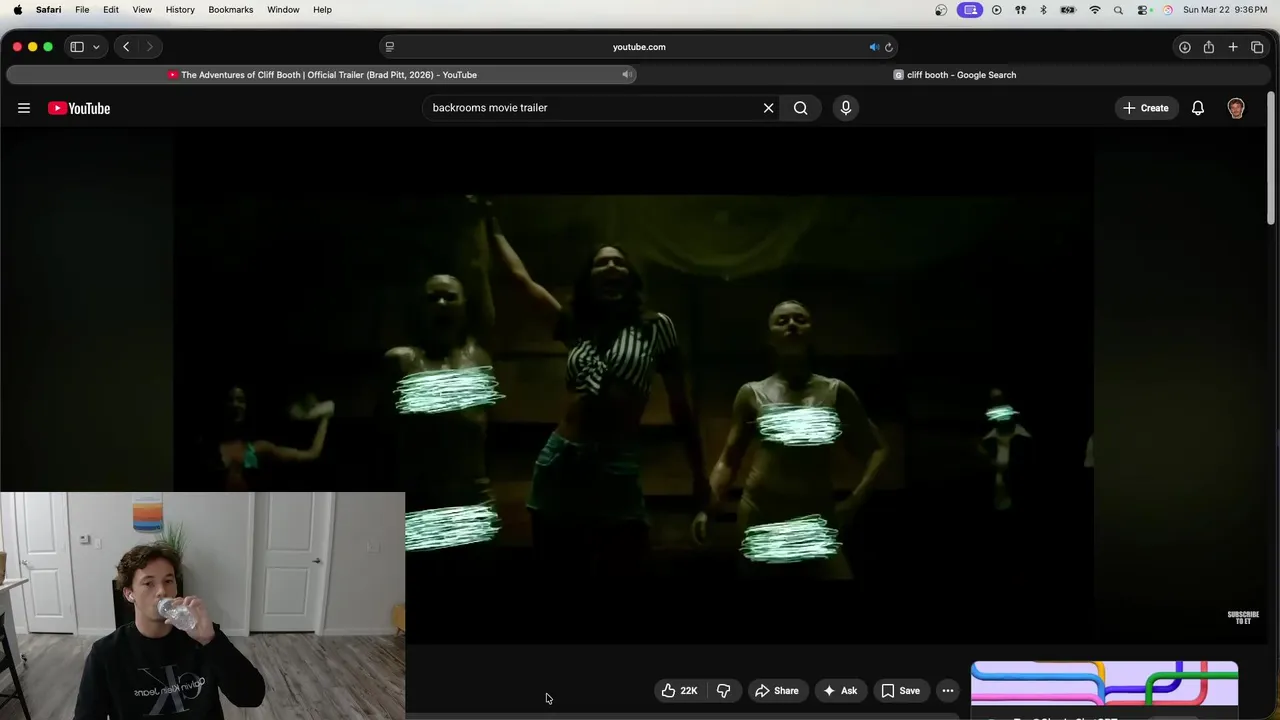Open the Help menu

322,10
